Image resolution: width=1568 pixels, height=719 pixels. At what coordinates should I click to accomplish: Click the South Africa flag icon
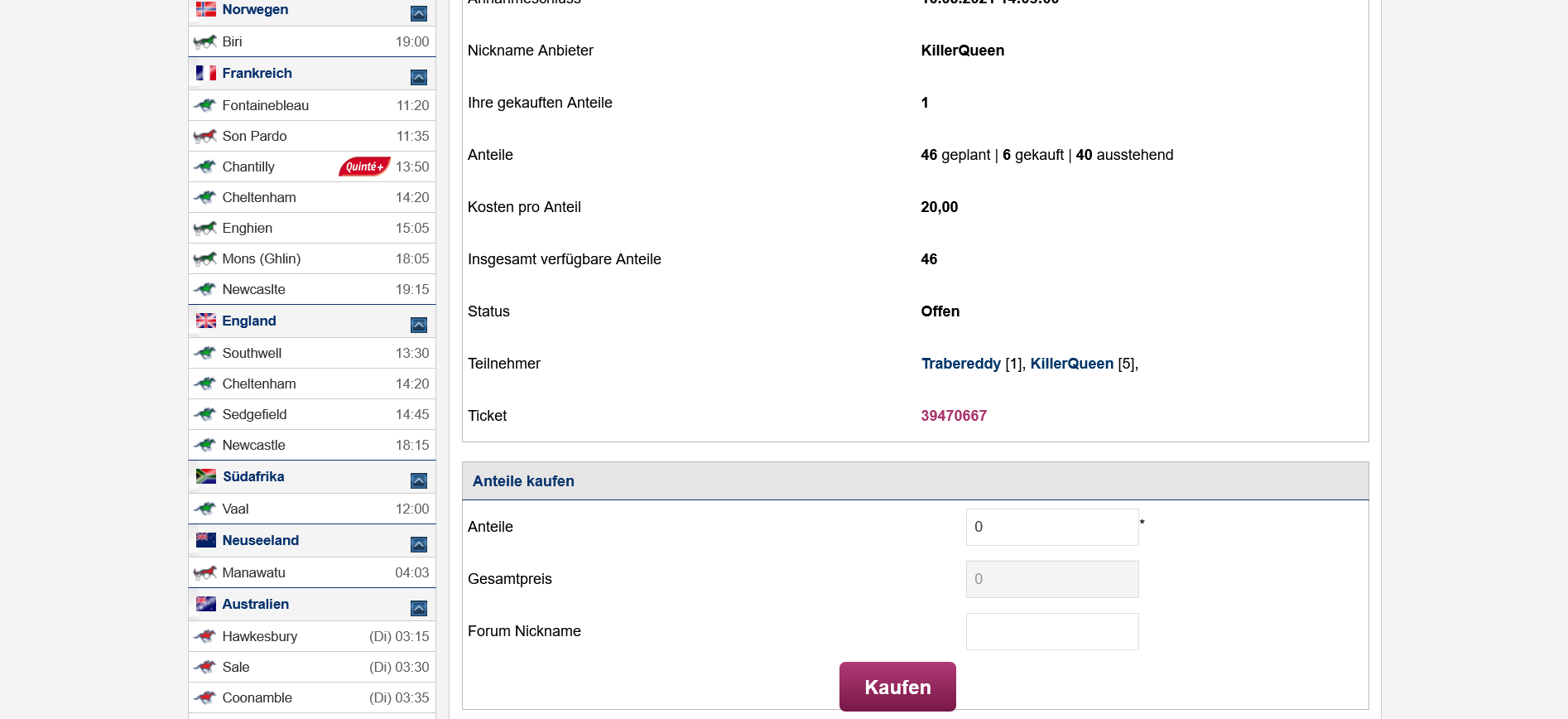point(205,476)
